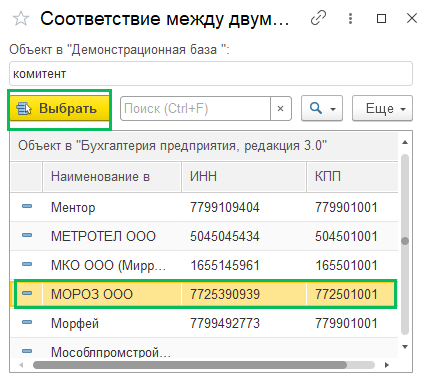This screenshot has width=423, height=378.
Task: Click the vertical scrollbar up arrow
Action: coord(405,142)
